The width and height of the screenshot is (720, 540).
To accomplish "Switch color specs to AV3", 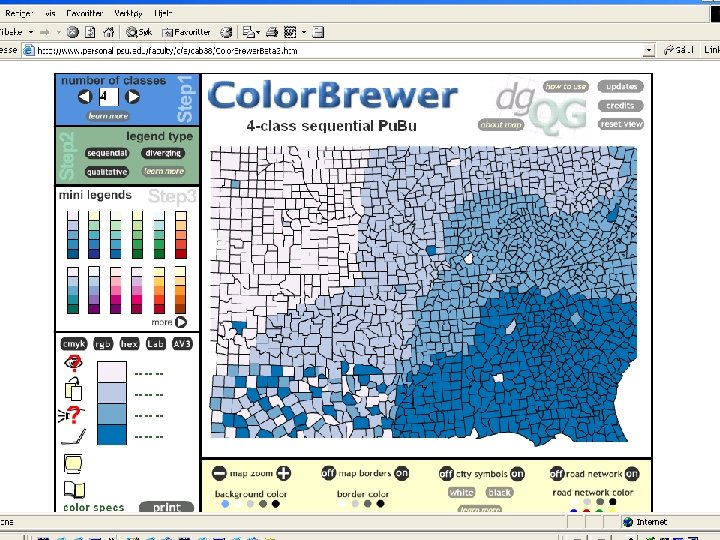I will point(182,344).
